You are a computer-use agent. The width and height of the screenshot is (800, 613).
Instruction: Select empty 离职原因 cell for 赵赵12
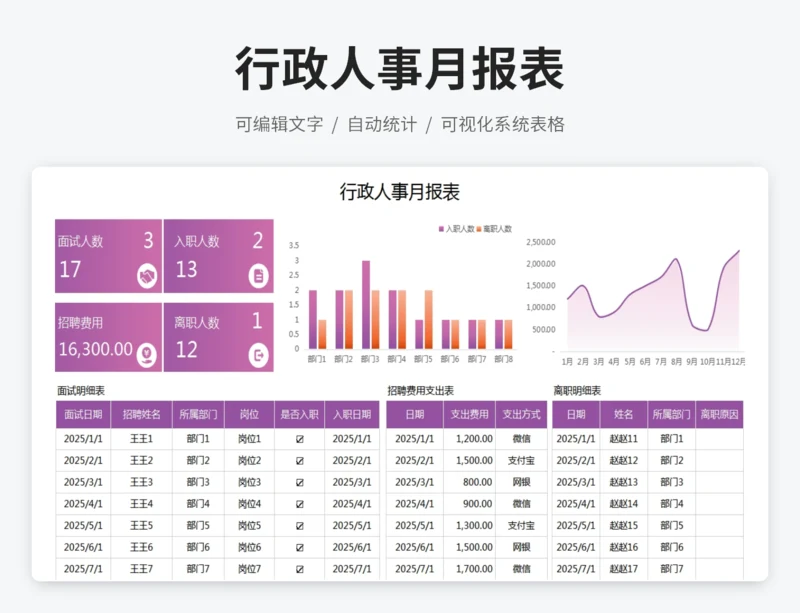point(719,461)
